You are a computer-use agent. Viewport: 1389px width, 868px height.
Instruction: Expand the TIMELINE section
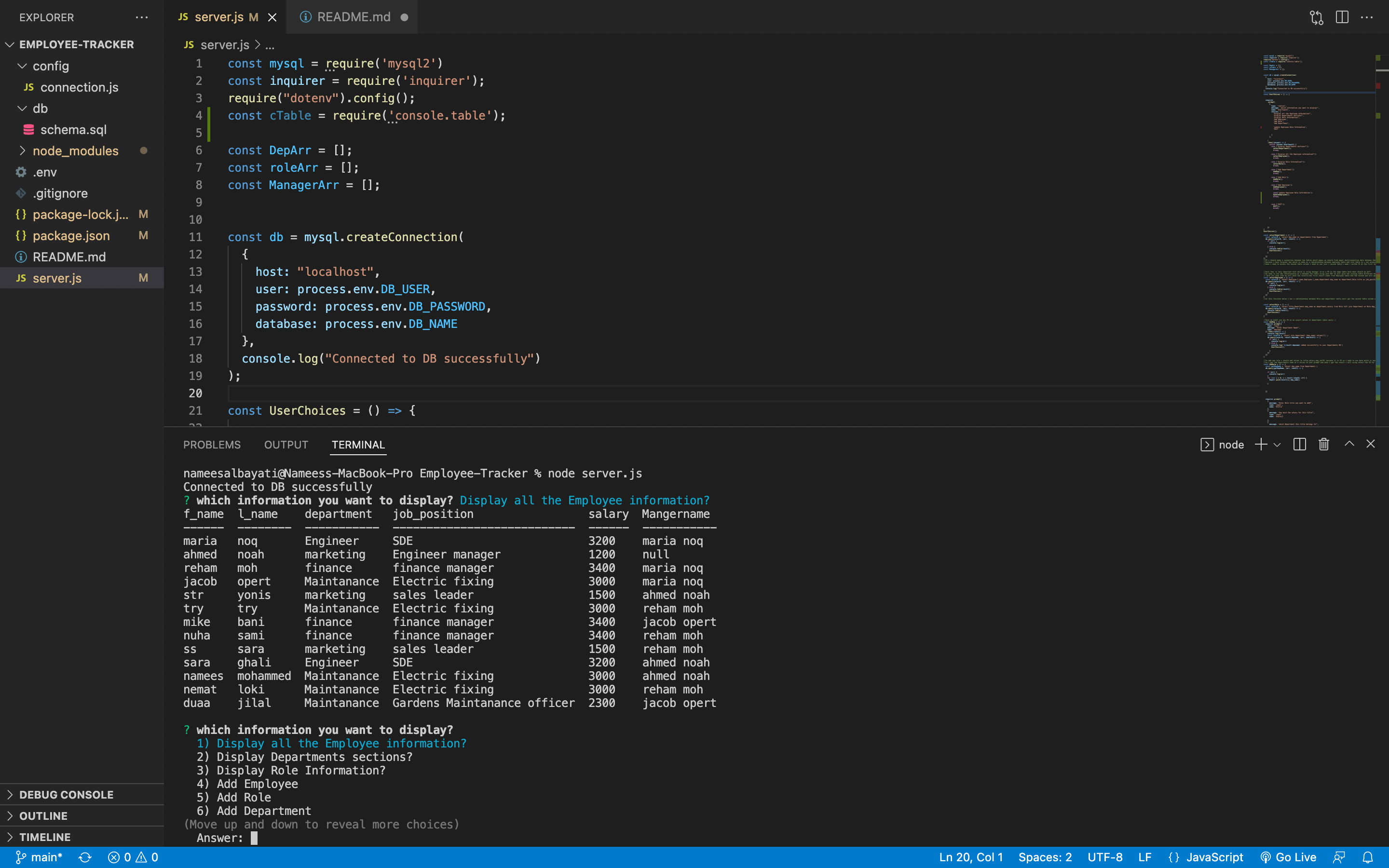coord(45,837)
